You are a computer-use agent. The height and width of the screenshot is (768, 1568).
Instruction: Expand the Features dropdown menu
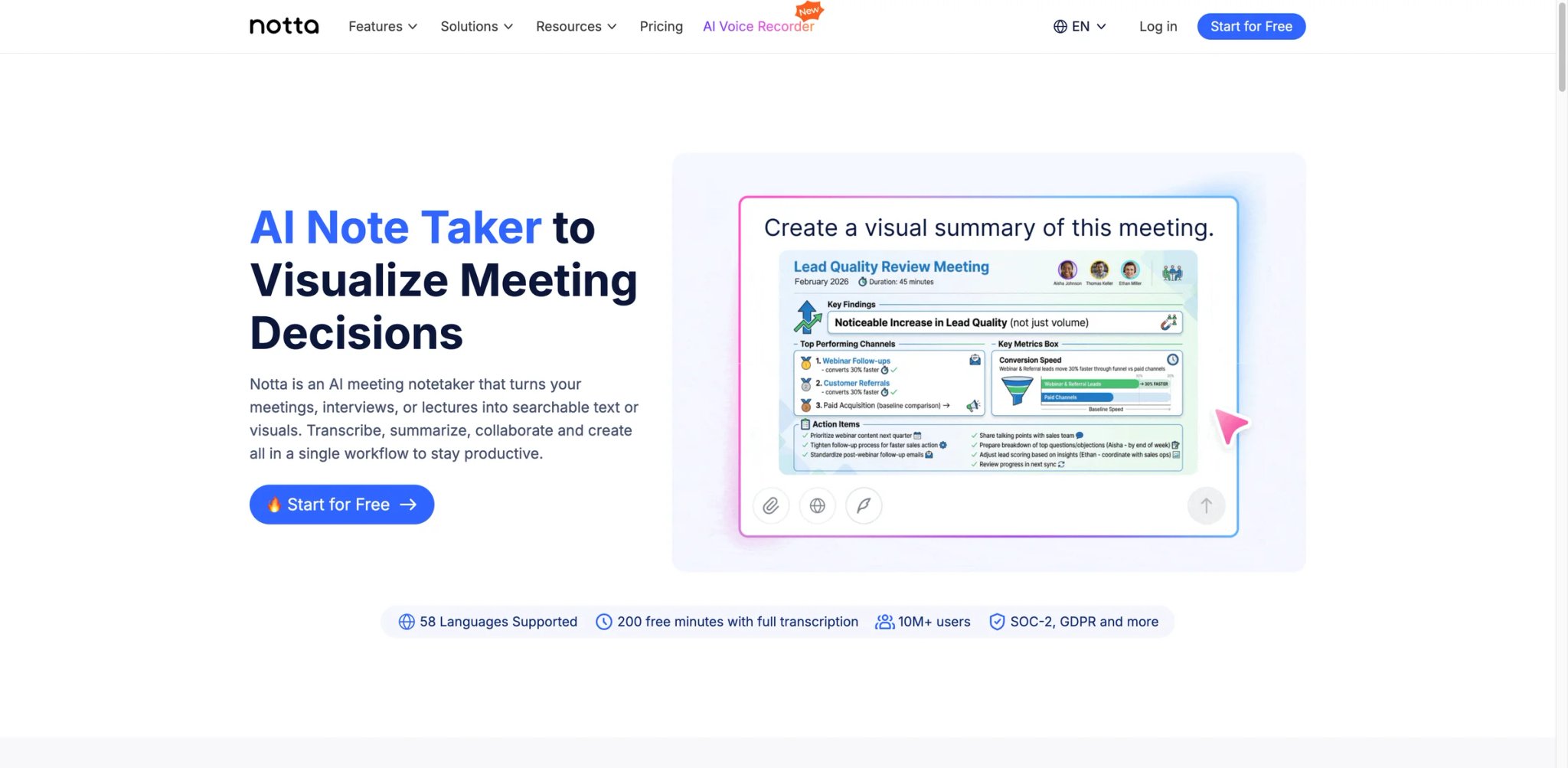coord(383,26)
